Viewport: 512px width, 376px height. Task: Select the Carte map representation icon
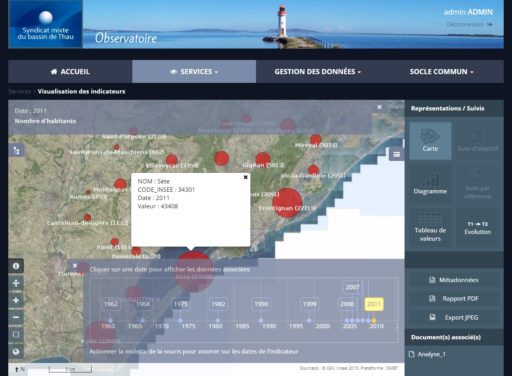coord(430,140)
